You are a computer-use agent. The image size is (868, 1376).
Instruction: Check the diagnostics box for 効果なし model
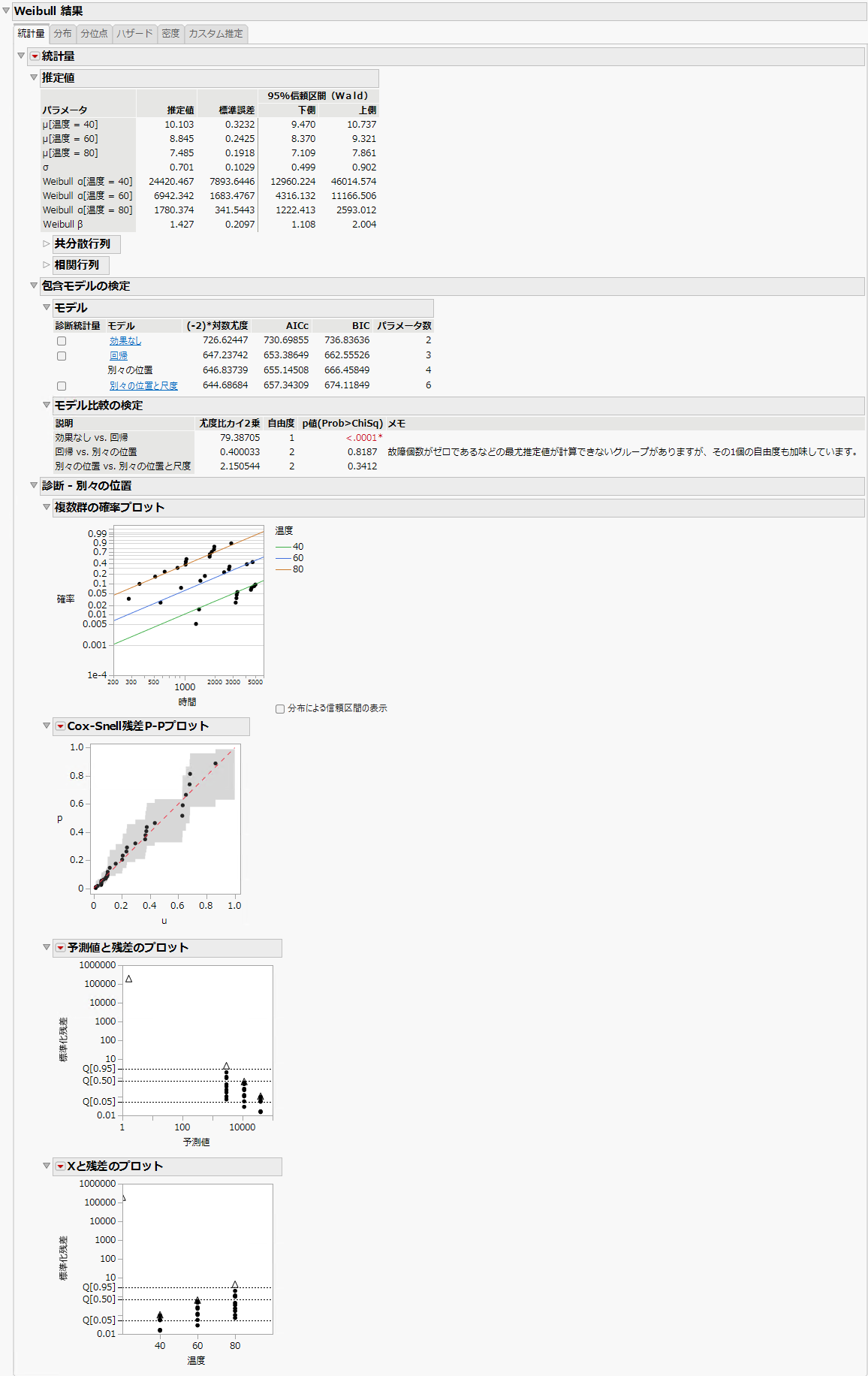click(62, 341)
